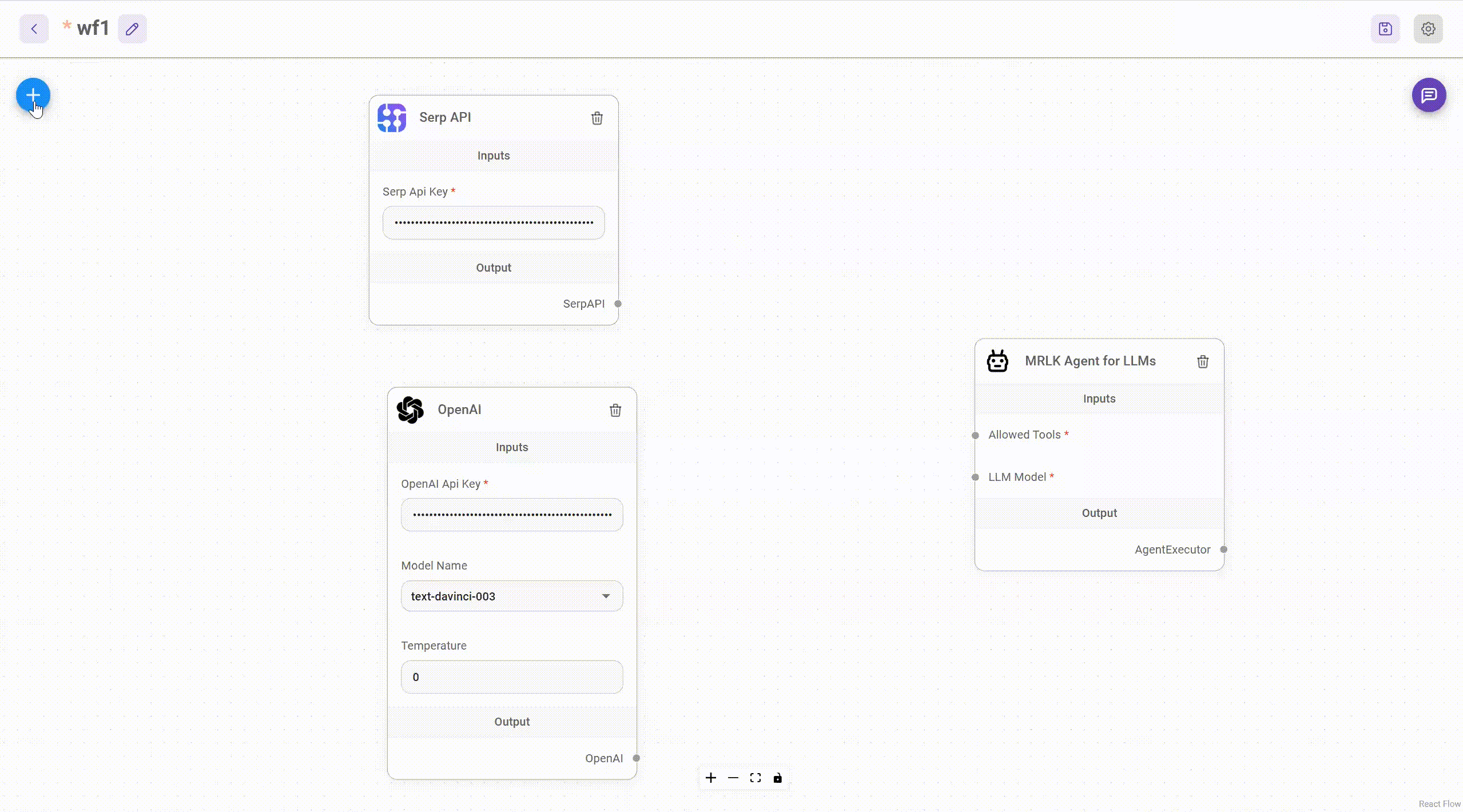Click the Serp API node icon
The image size is (1463, 812).
392,117
